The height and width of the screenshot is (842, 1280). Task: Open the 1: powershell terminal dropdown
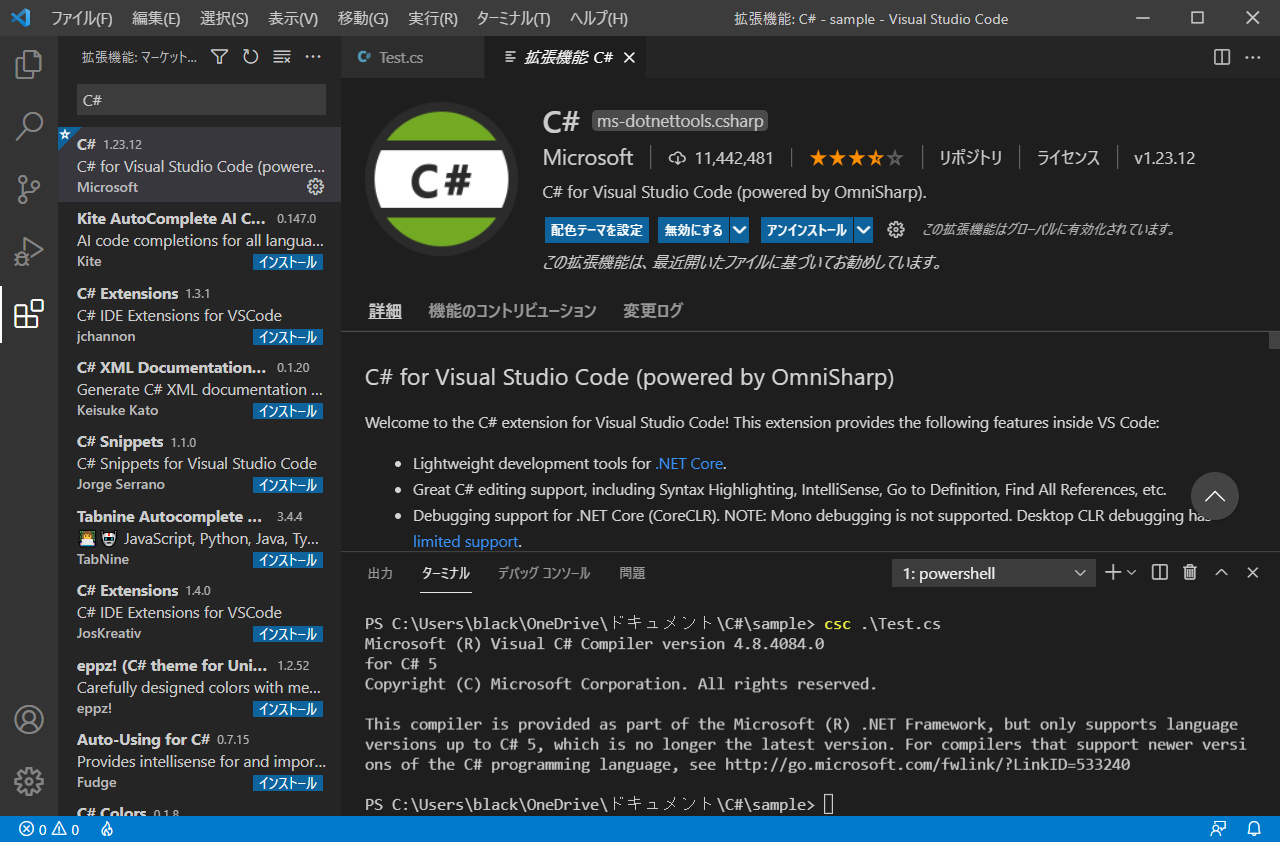click(992, 572)
